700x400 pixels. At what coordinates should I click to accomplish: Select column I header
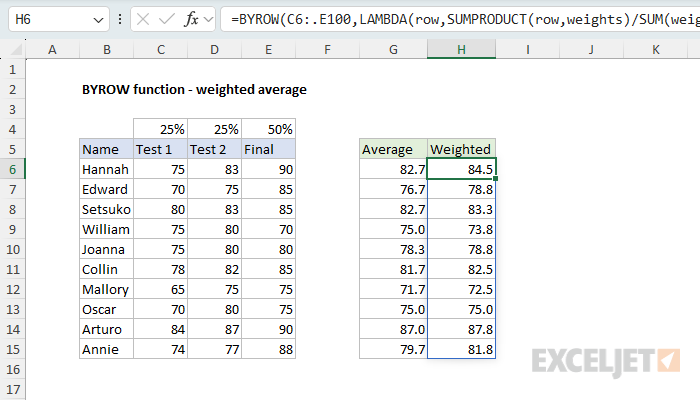(x=528, y=50)
